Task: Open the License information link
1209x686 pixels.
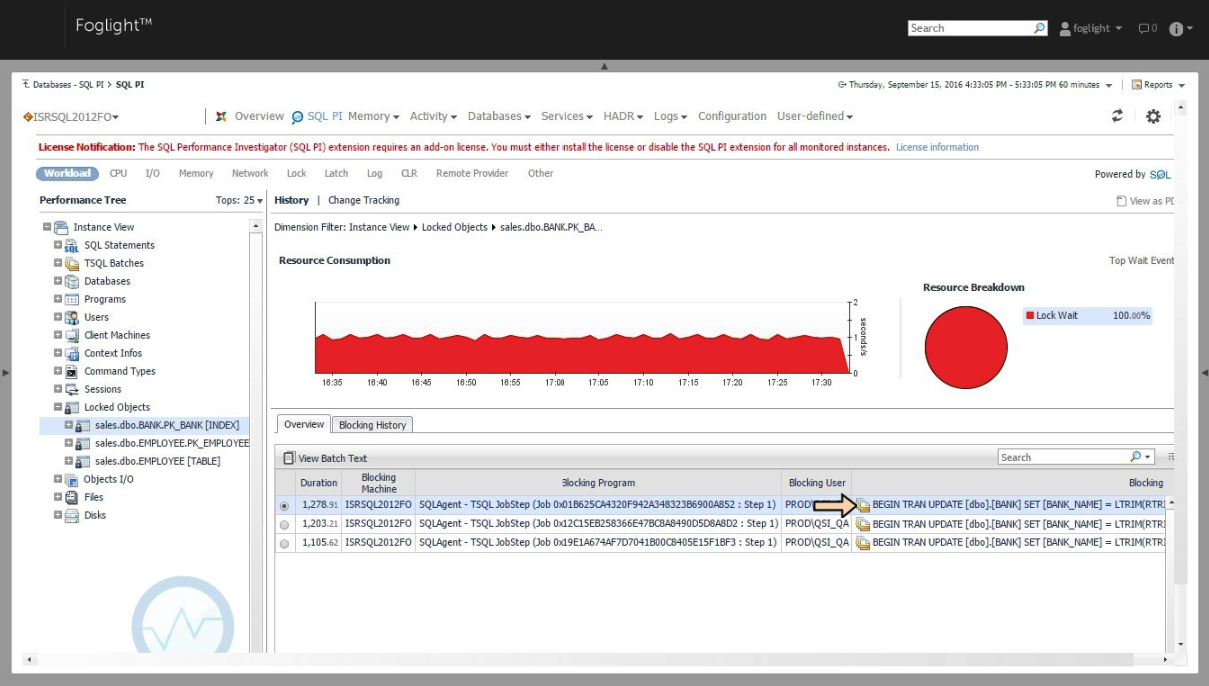Action: 937,147
